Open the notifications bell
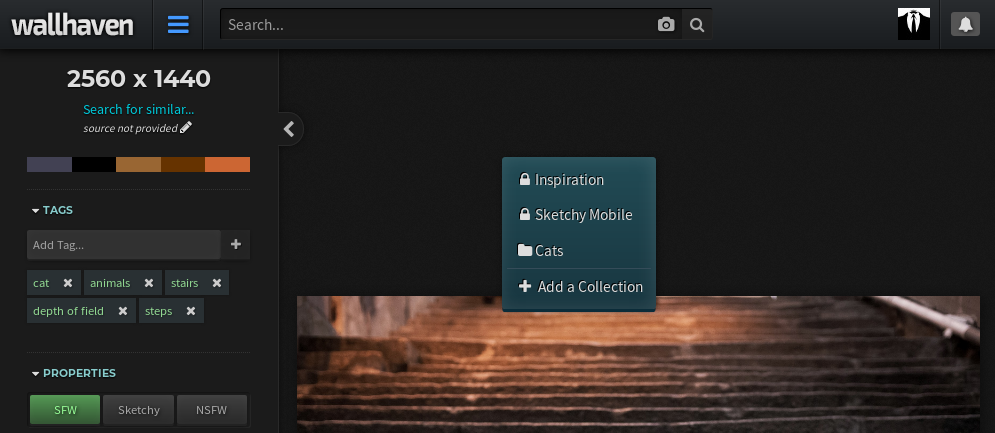 pos(965,24)
